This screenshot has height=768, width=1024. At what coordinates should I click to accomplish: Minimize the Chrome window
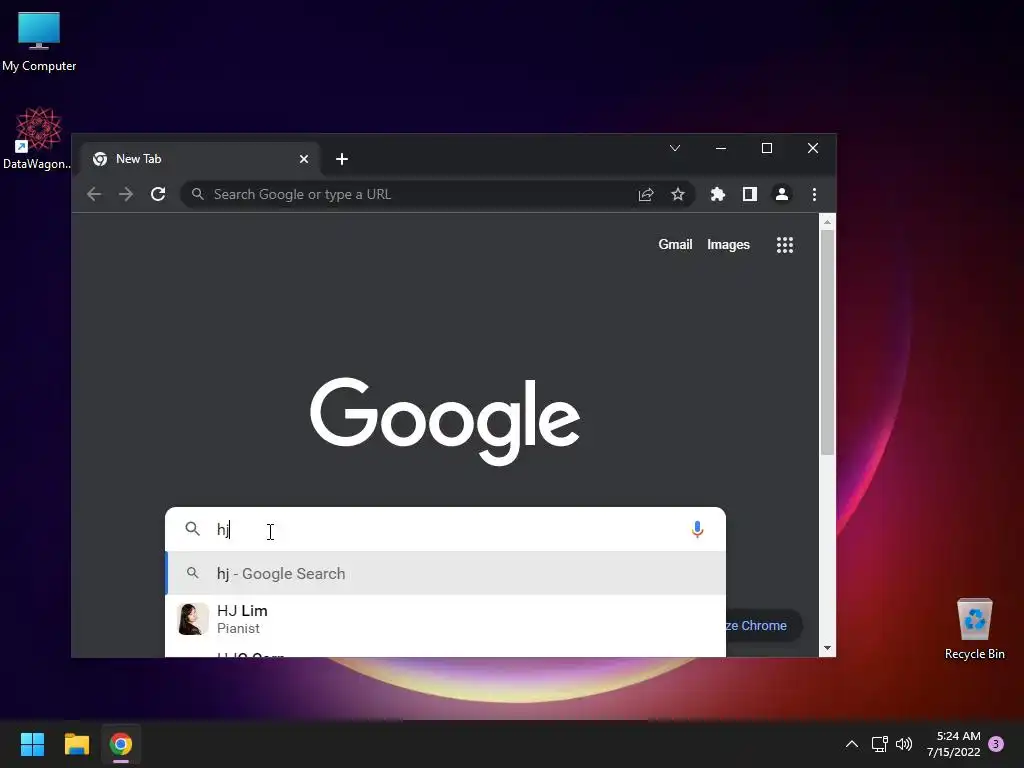pos(721,148)
